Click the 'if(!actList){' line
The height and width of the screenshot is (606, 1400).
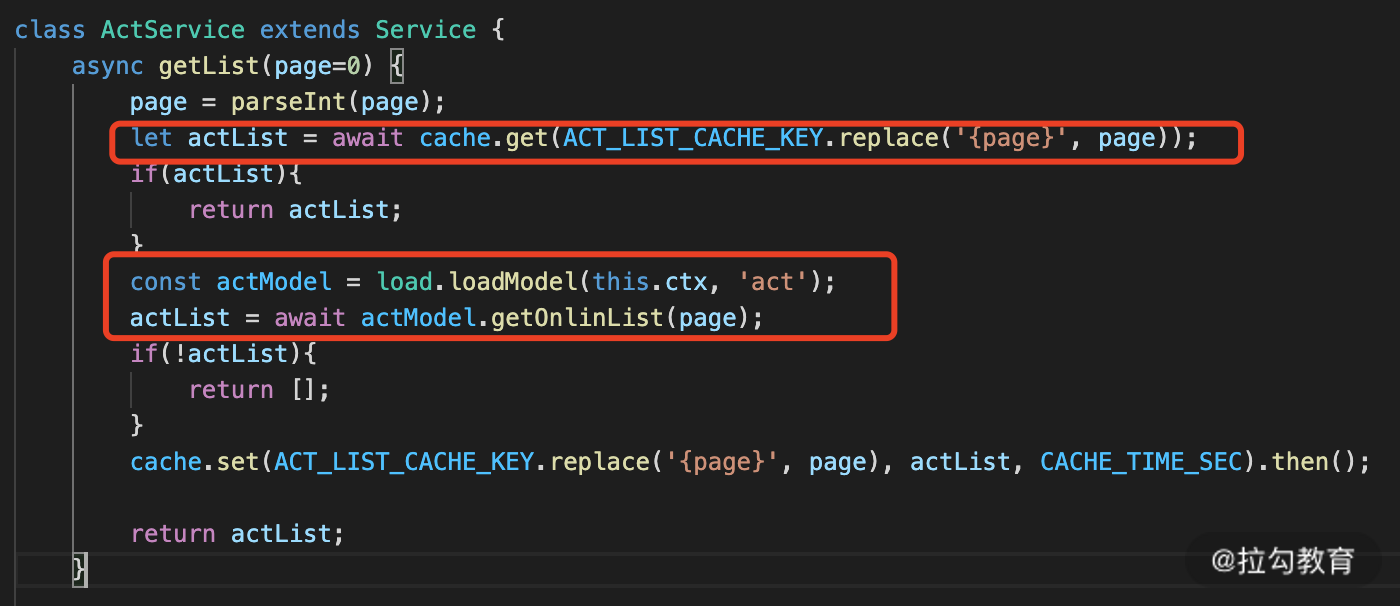coord(223,354)
